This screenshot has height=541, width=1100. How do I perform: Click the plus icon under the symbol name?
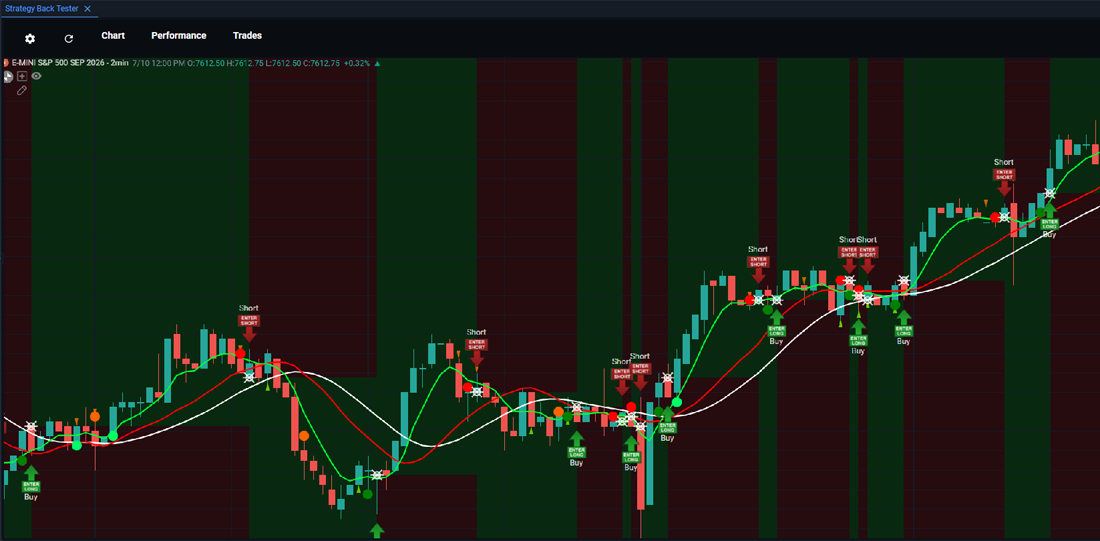pyautogui.click(x=22, y=76)
